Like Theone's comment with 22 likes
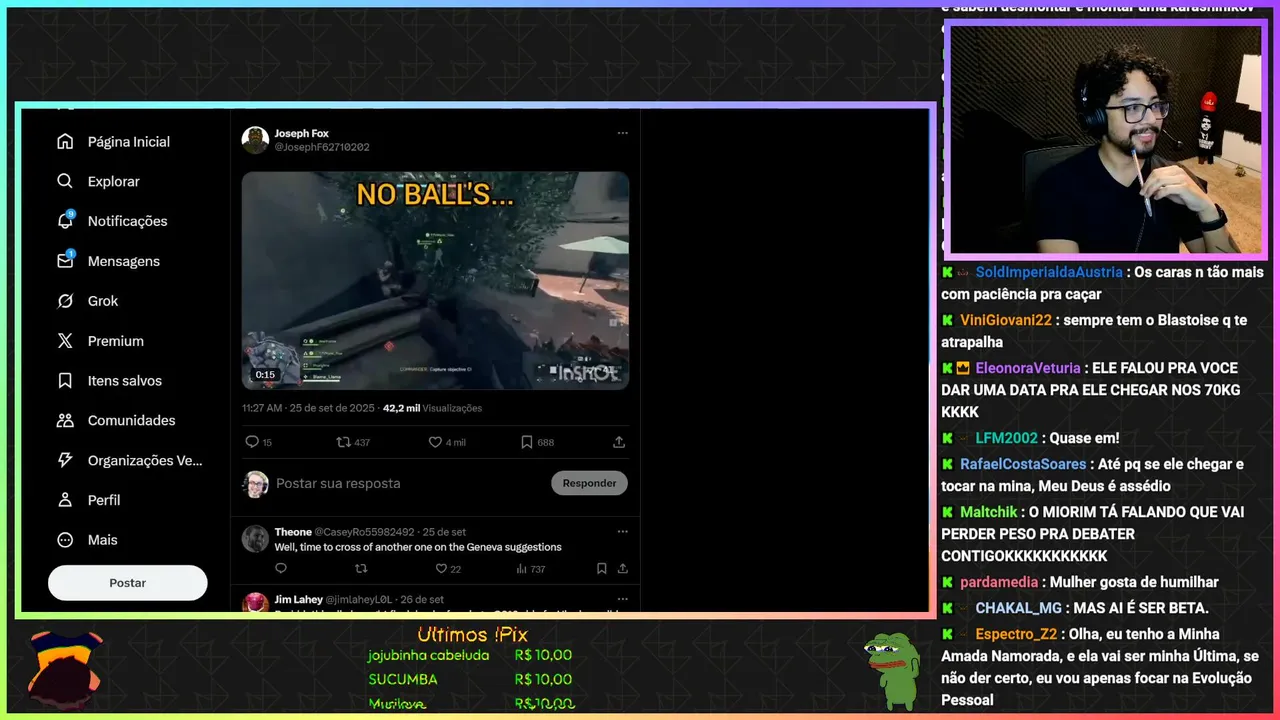The image size is (1280, 720). tap(441, 568)
